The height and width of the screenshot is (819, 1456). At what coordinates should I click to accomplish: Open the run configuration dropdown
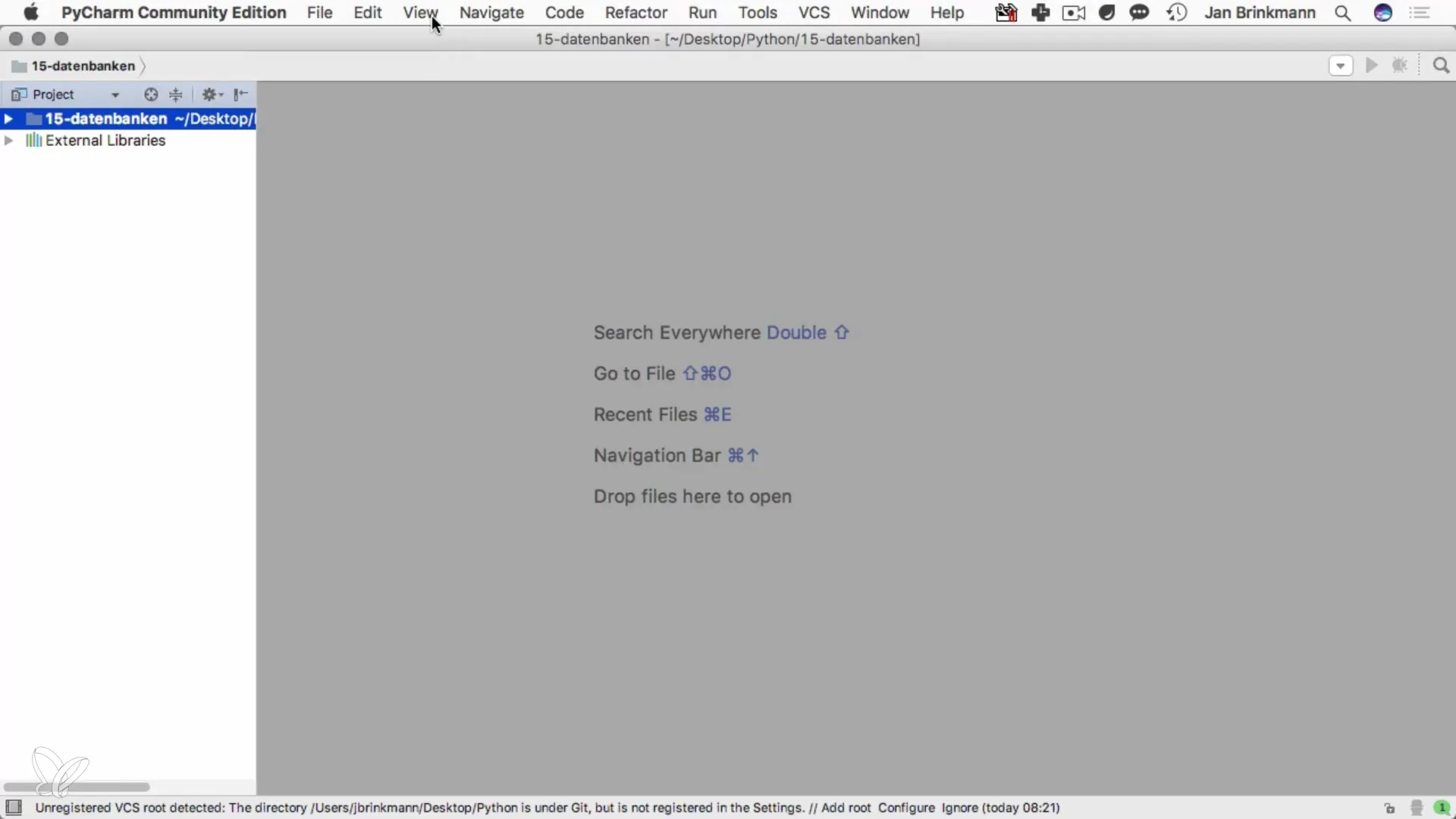click(1340, 66)
